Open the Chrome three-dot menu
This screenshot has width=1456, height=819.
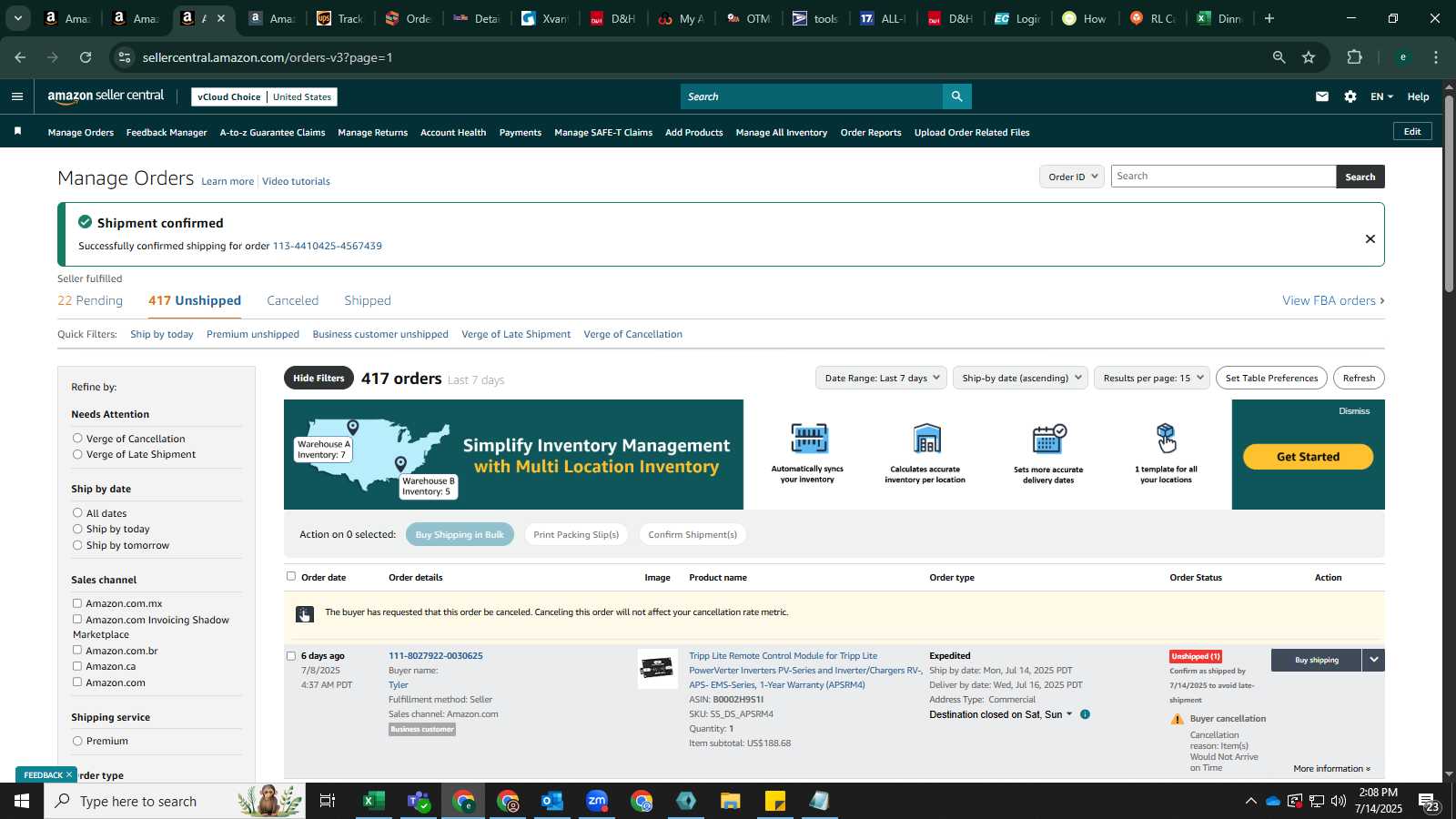pyautogui.click(x=1436, y=57)
